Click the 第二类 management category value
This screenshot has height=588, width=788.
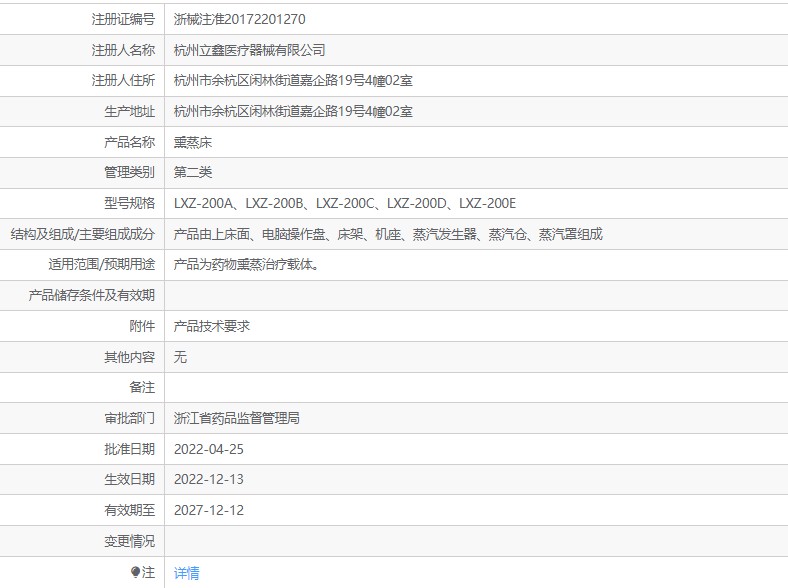coord(193,172)
